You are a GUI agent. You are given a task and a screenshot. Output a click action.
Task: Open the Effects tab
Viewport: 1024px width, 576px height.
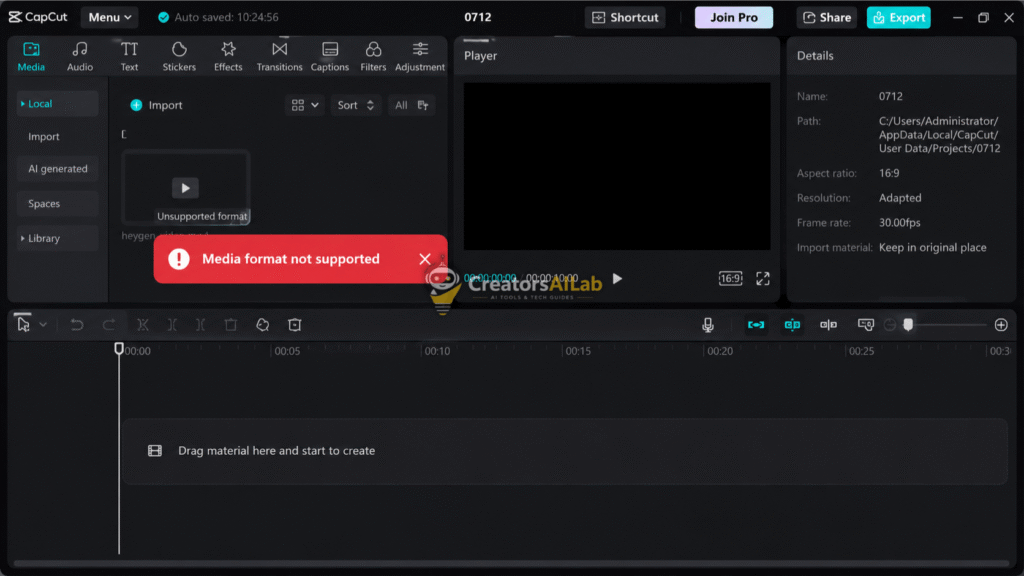click(x=228, y=56)
